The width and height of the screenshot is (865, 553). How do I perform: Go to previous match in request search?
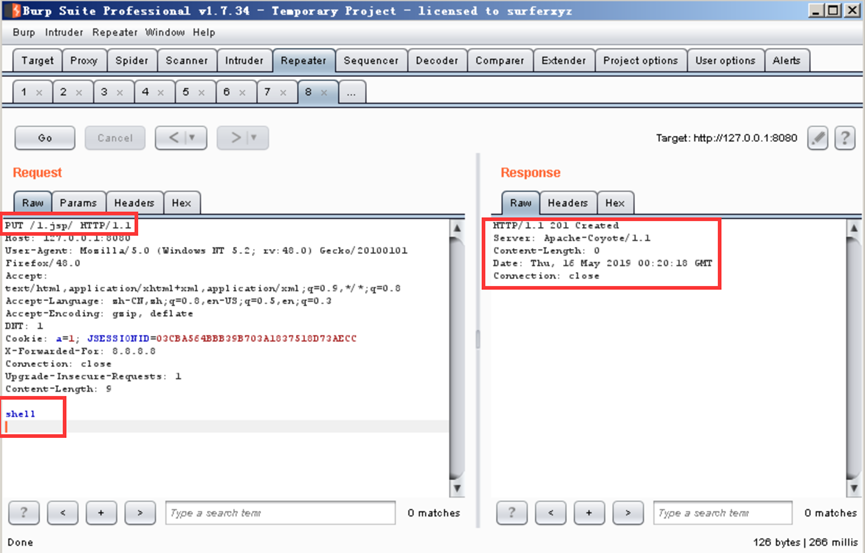[62, 513]
